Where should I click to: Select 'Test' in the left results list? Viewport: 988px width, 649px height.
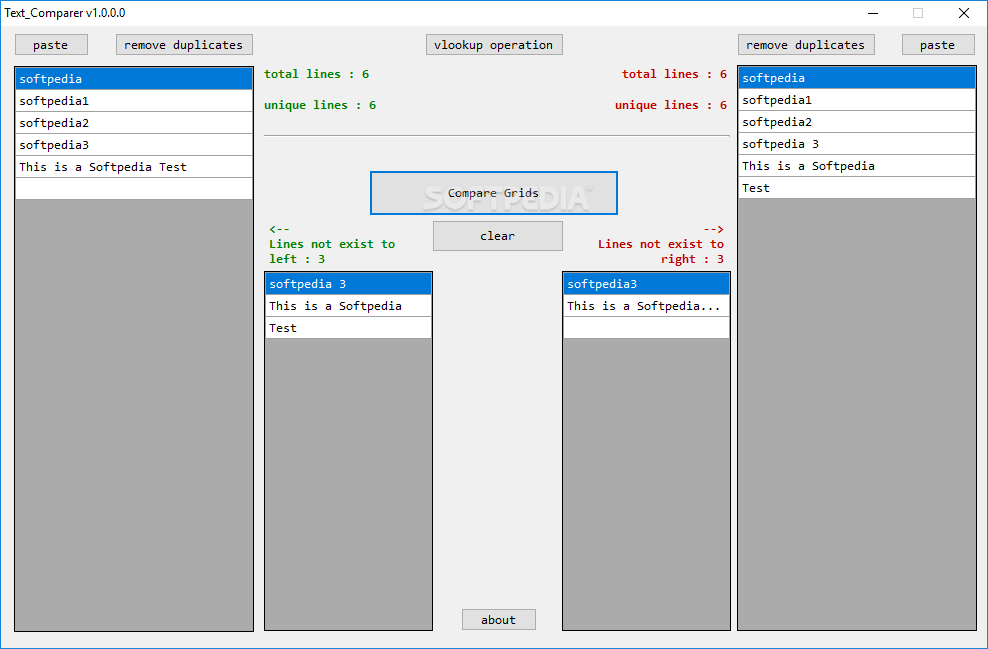pos(348,328)
